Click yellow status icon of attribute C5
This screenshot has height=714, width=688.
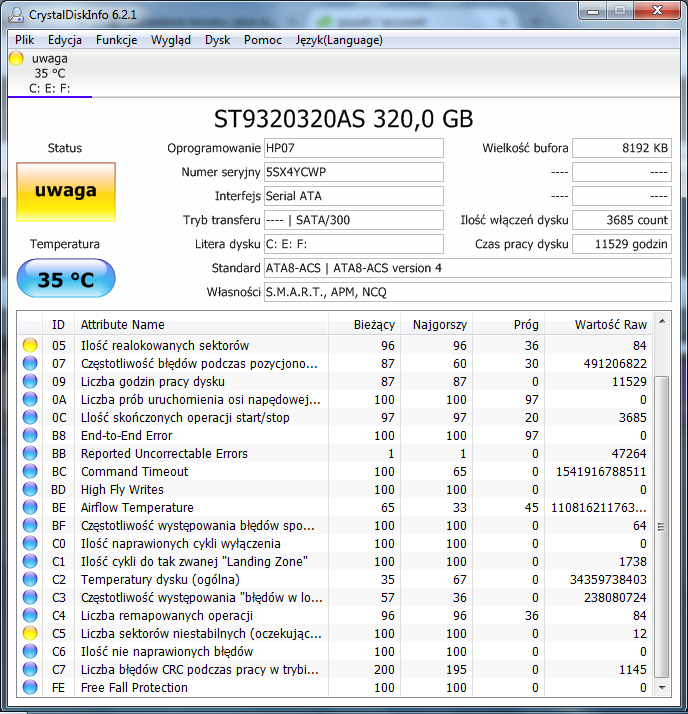coord(30,633)
